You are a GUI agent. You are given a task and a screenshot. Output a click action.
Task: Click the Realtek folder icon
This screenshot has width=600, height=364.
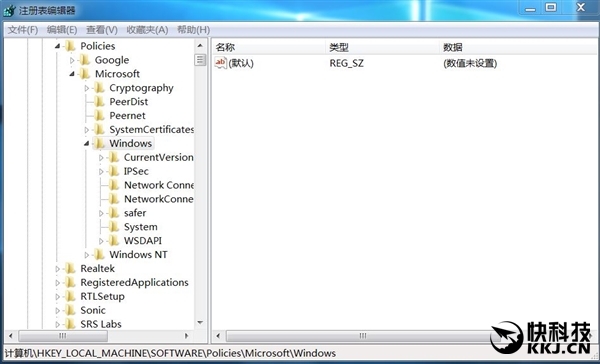pos(70,268)
